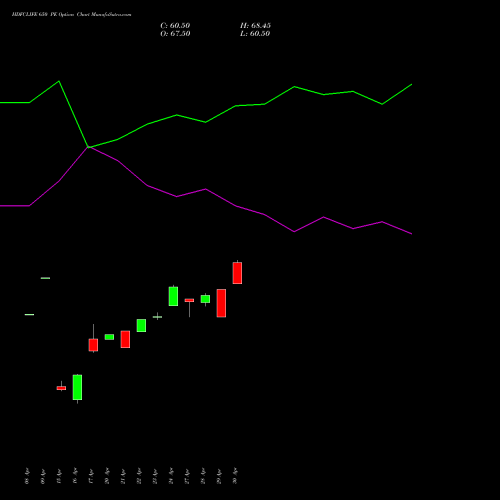Select the low value L: 60.50

coord(255,34)
